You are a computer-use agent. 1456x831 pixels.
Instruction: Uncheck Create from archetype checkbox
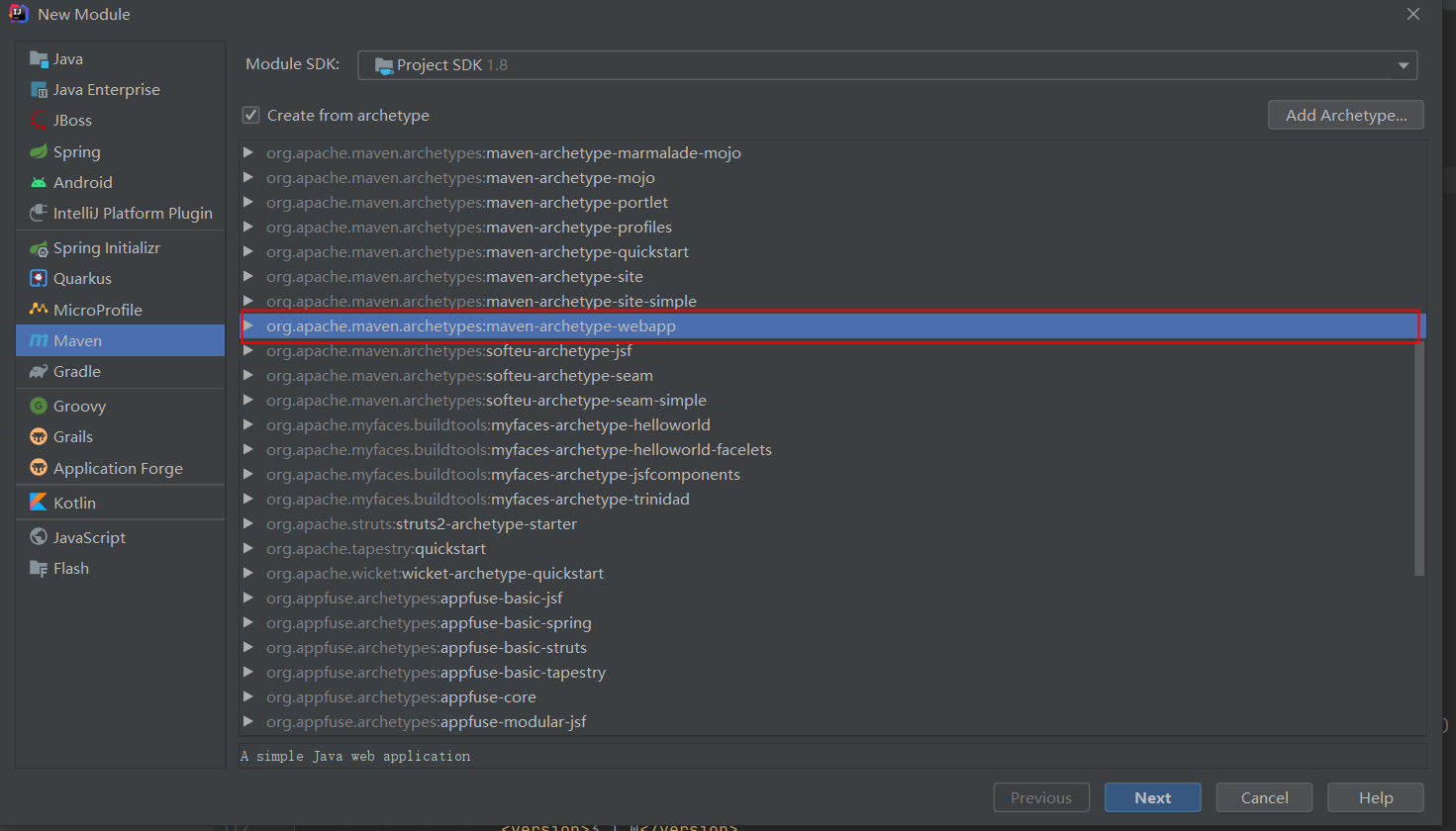251,115
